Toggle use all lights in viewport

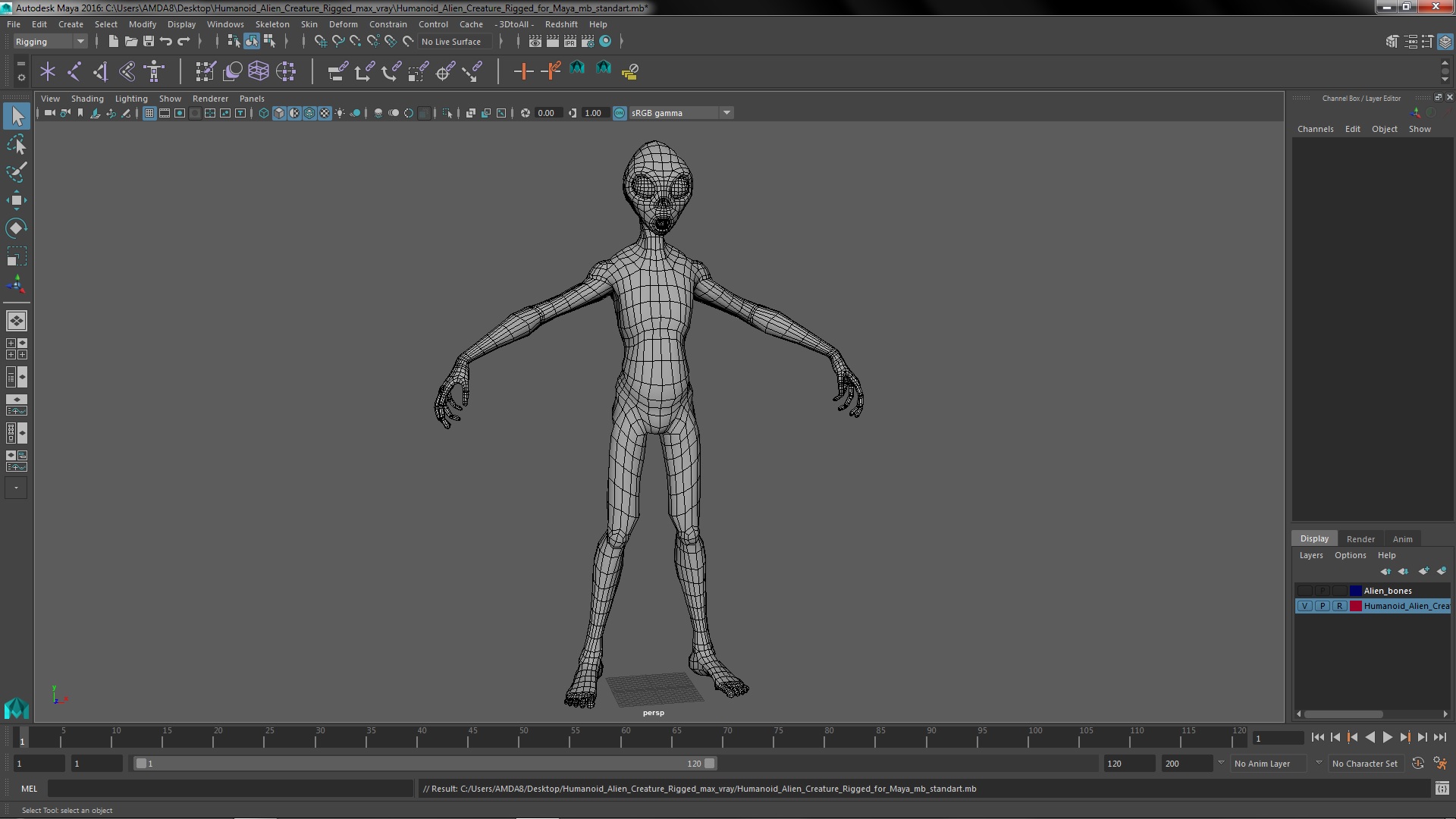pyautogui.click(x=340, y=113)
